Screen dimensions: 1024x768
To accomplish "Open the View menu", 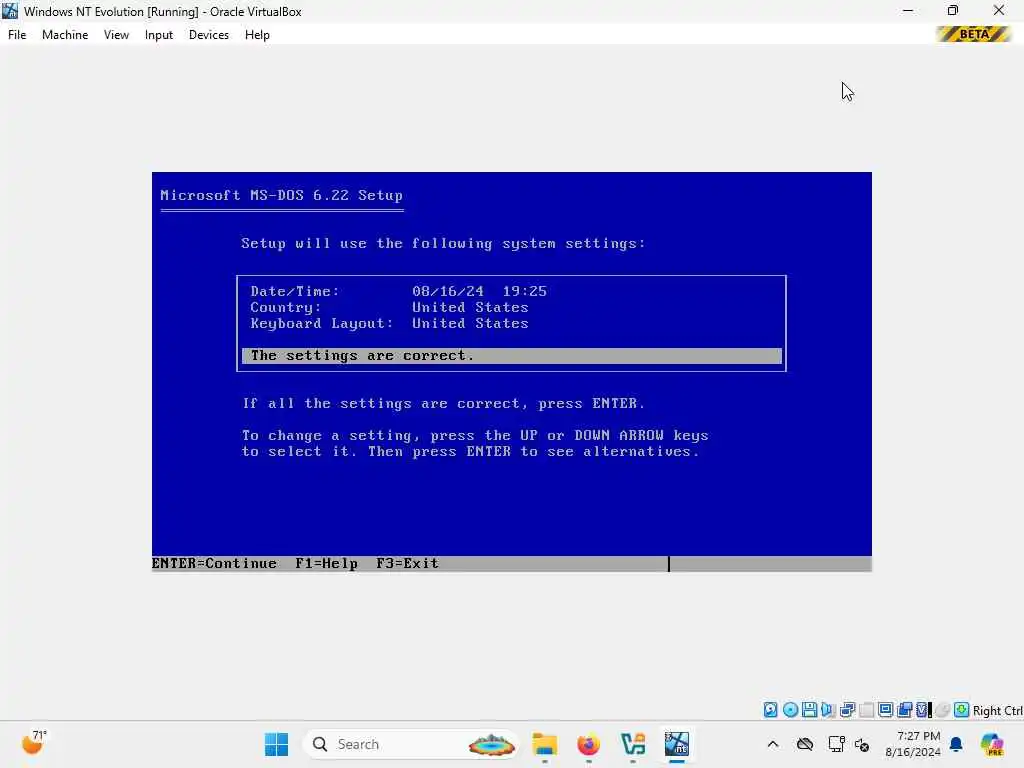I will click(116, 35).
